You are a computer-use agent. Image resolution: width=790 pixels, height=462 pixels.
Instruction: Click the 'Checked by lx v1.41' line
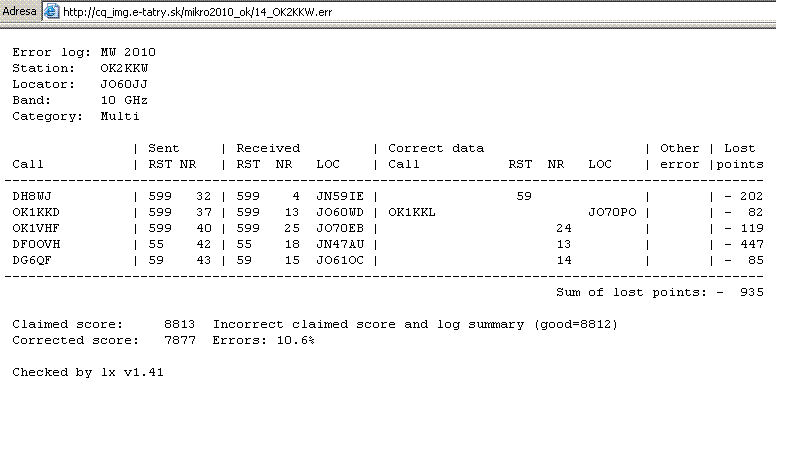(x=88, y=372)
